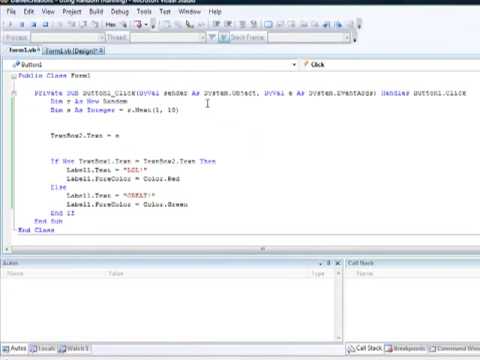Open the File menu
Image resolution: width=480 pixels, height=360 pixels.
tap(11, 12)
